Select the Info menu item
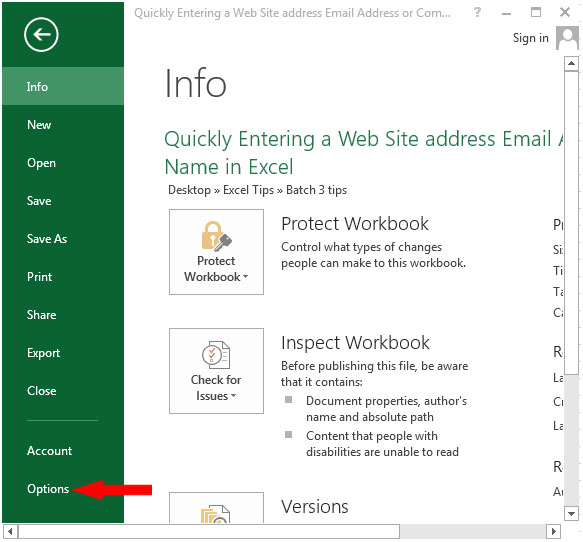583x542 pixels. [x=63, y=86]
